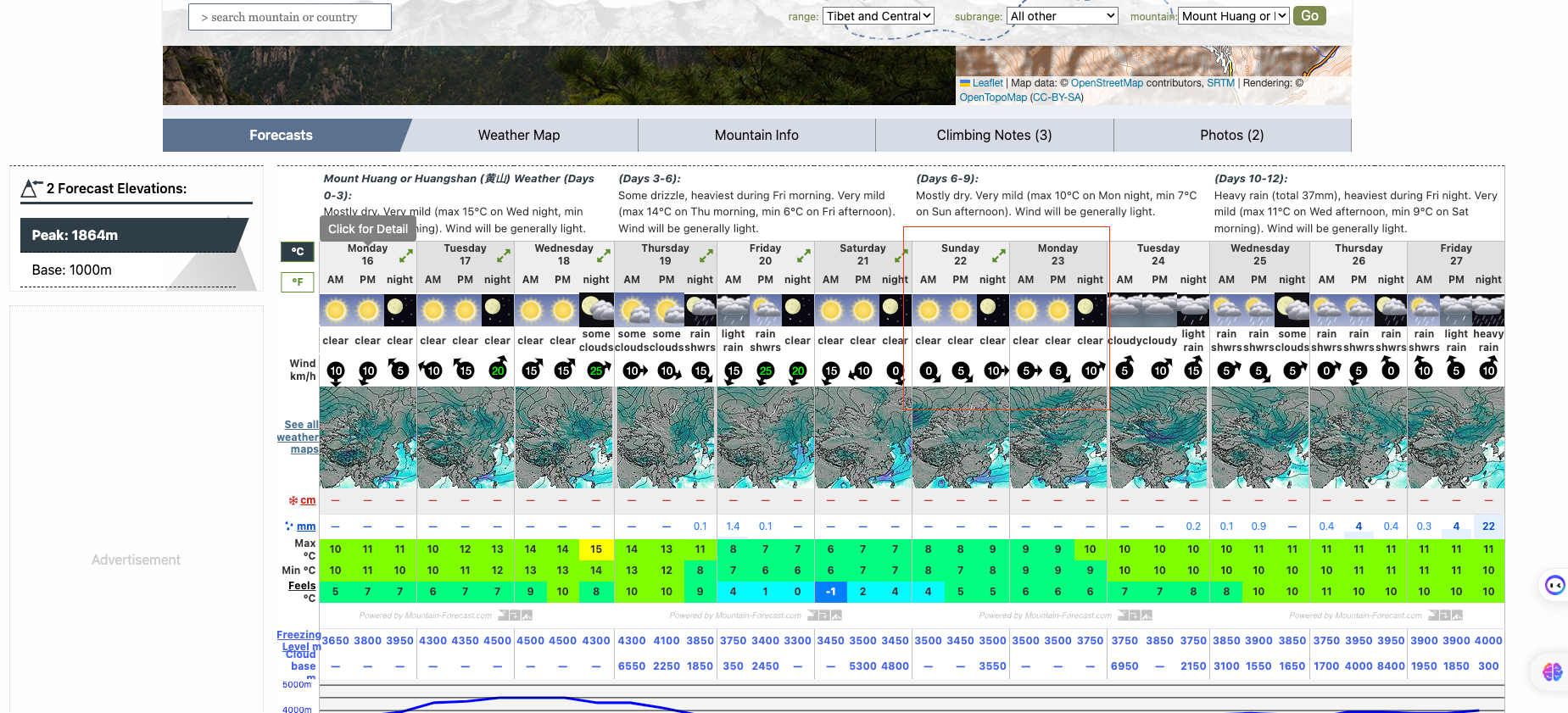Open See all weather maps link

[298, 437]
